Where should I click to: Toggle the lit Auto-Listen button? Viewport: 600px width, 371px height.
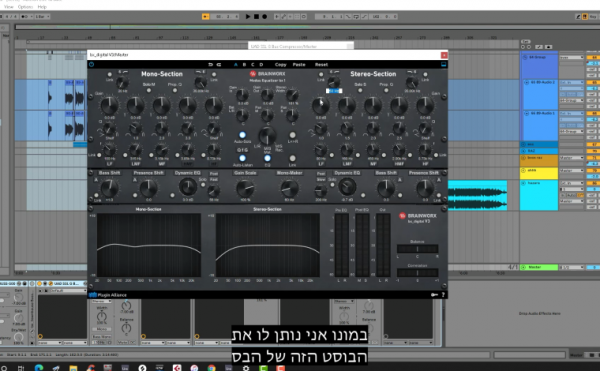click(242, 158)
